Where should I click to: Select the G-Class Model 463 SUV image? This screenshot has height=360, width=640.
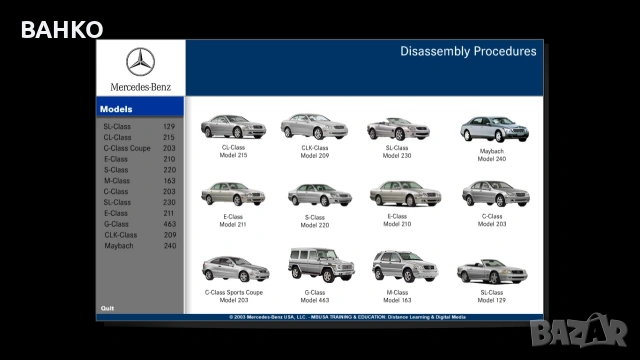(x=321, y=265)
